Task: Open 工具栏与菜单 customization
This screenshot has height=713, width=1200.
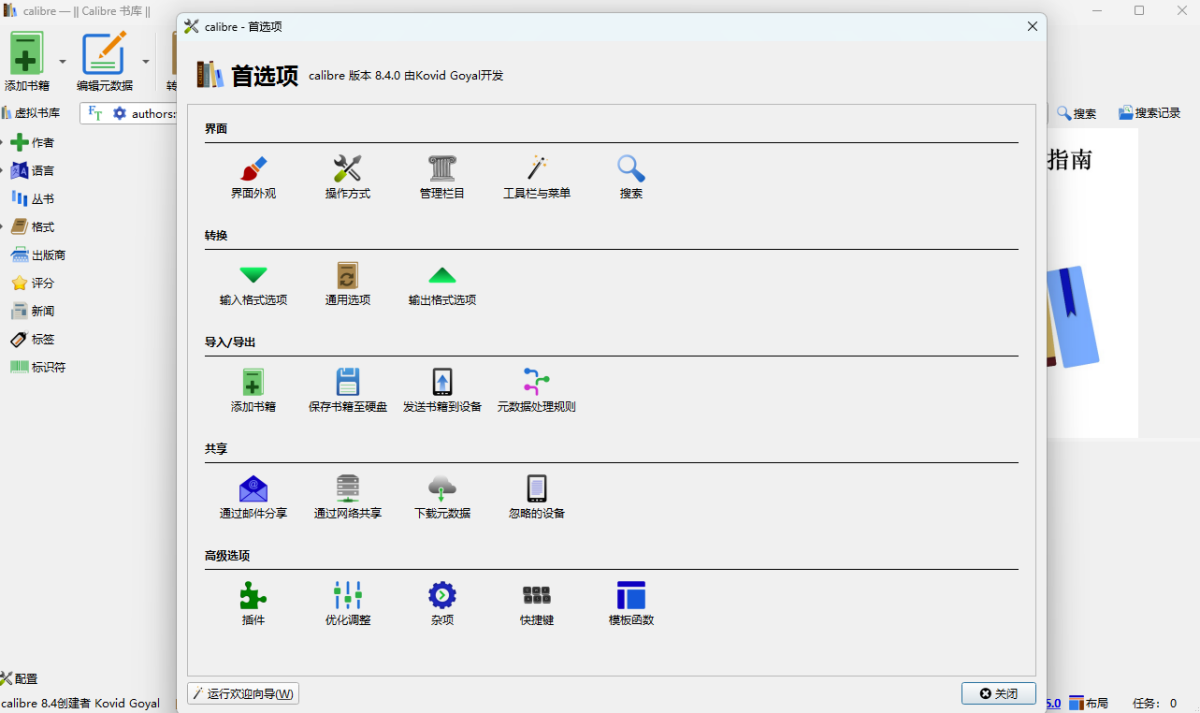Action: coord(536,177)
